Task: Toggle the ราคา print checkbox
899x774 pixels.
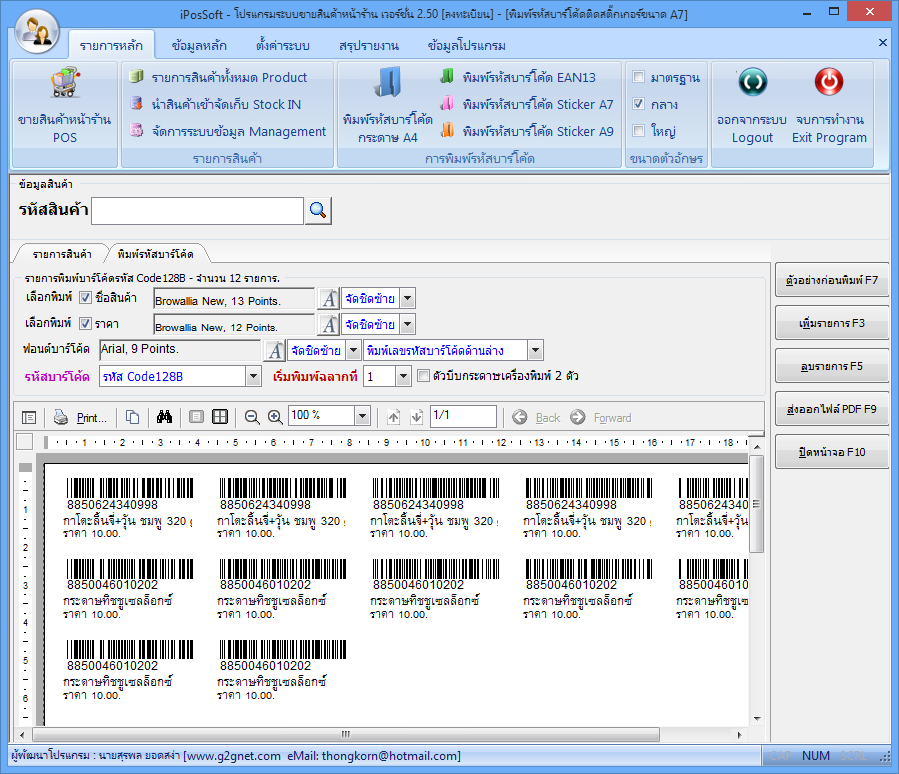Action: [x=85, y=324]
